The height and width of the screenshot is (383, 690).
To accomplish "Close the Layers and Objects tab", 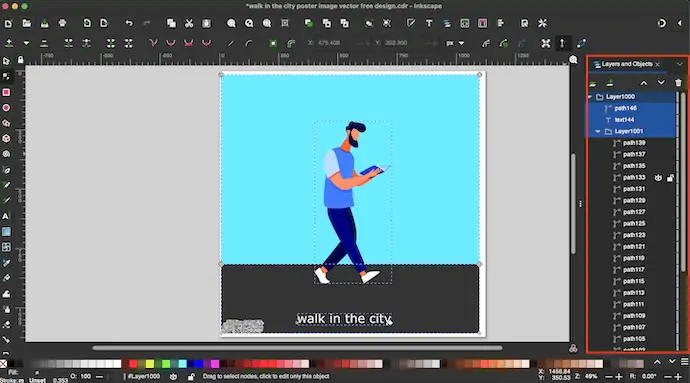I will 657,64.
